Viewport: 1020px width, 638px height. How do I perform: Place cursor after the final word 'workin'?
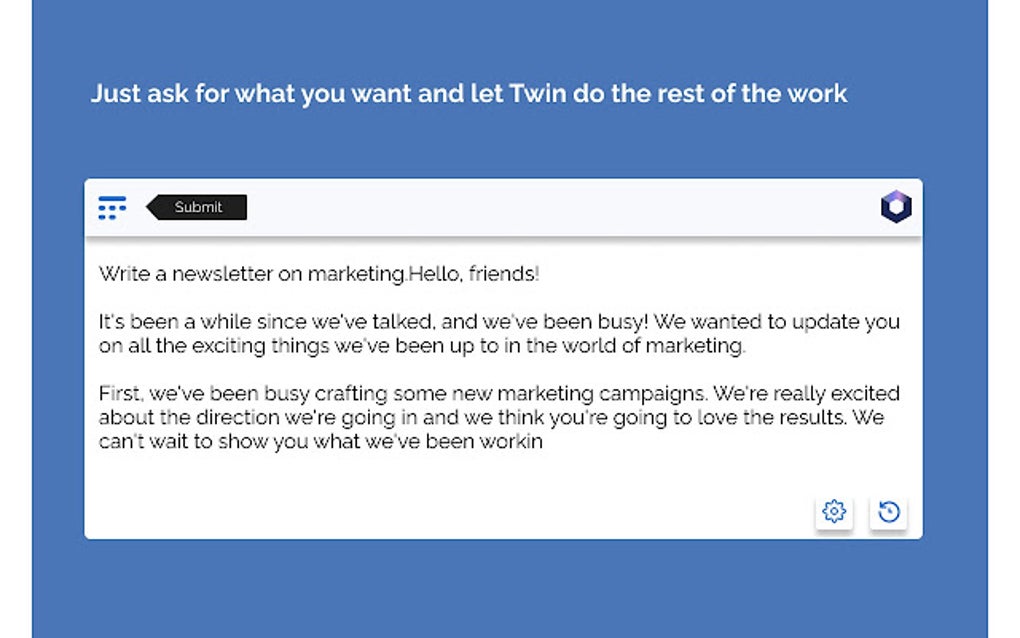coord(544,442)
